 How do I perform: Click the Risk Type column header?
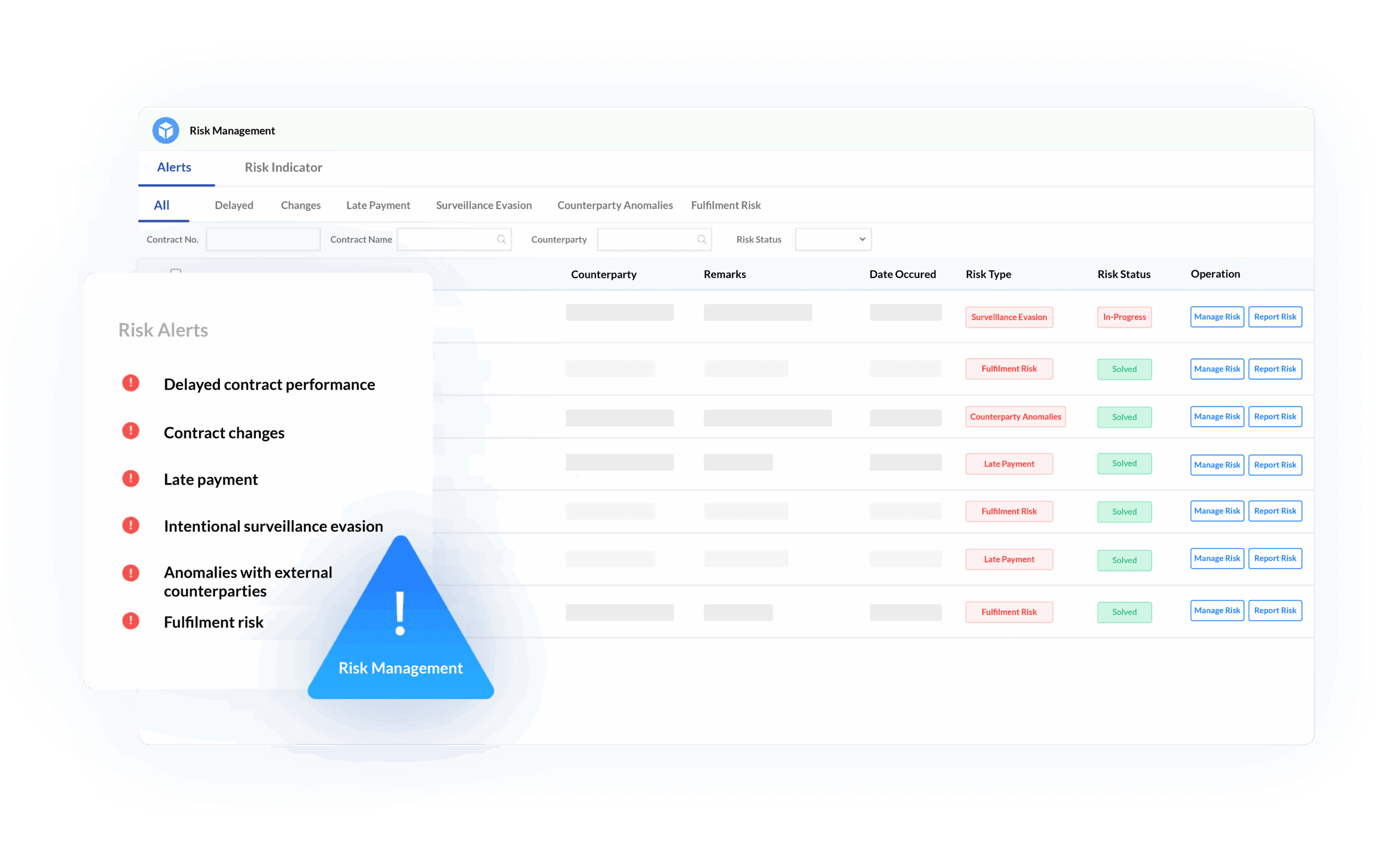988,275
